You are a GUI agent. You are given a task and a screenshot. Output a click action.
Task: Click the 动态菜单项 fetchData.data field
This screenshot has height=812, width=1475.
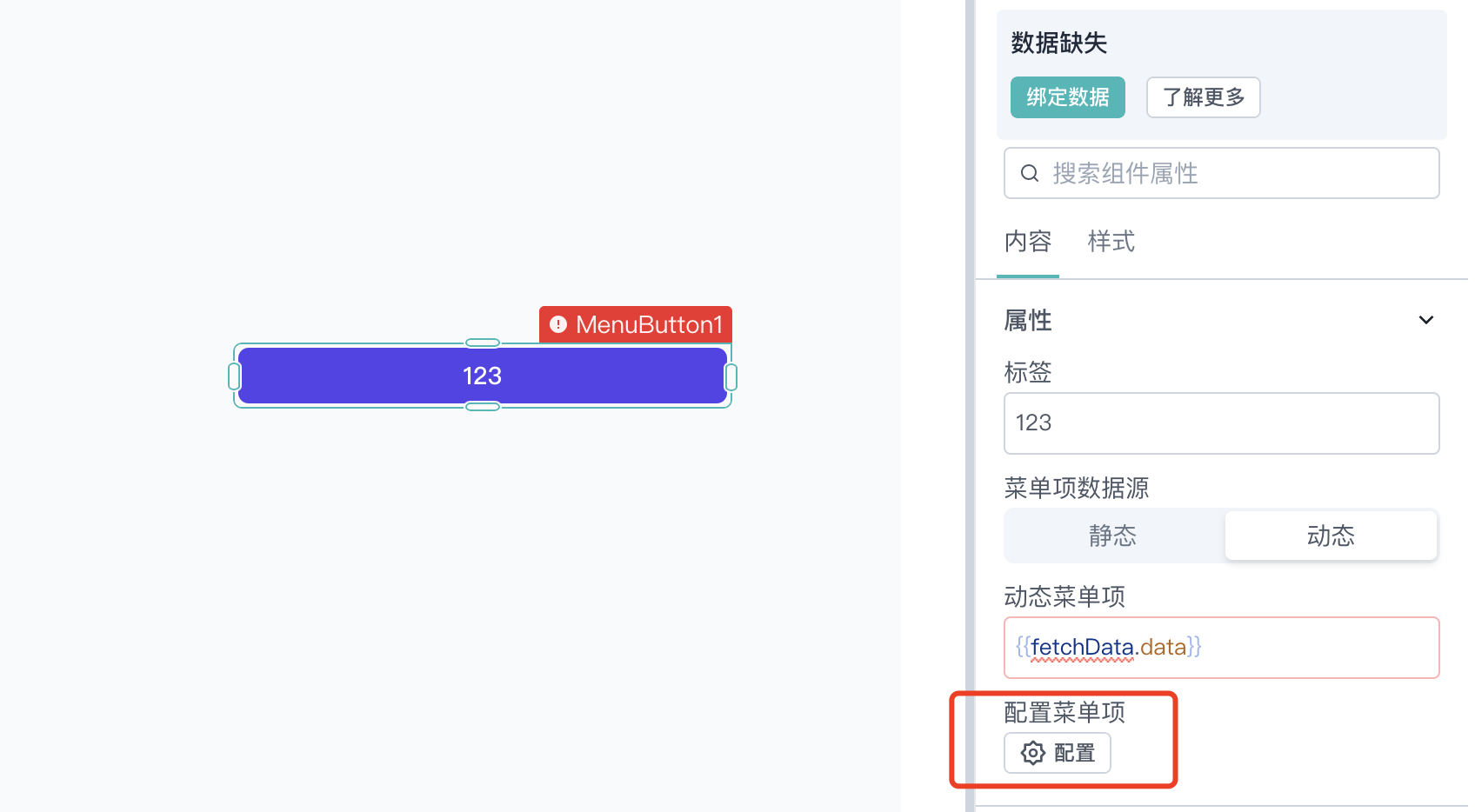pyautogui.click(x=1222, y=648)
